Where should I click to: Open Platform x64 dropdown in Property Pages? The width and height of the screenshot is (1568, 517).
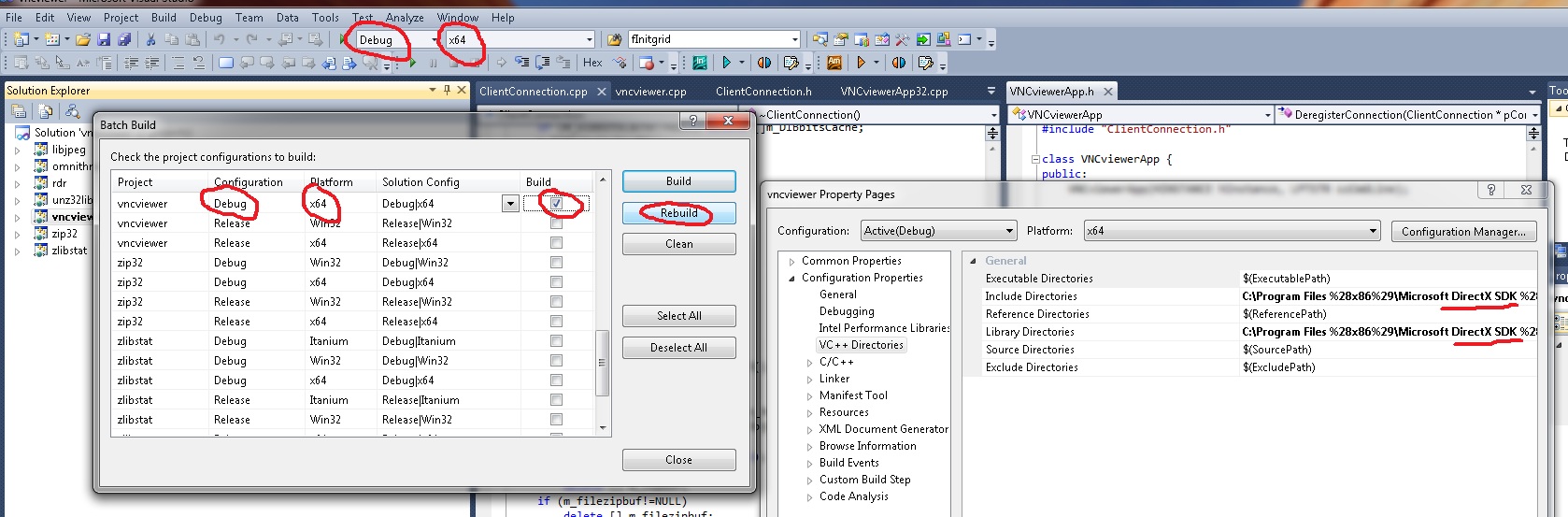tap(1232, 230)
